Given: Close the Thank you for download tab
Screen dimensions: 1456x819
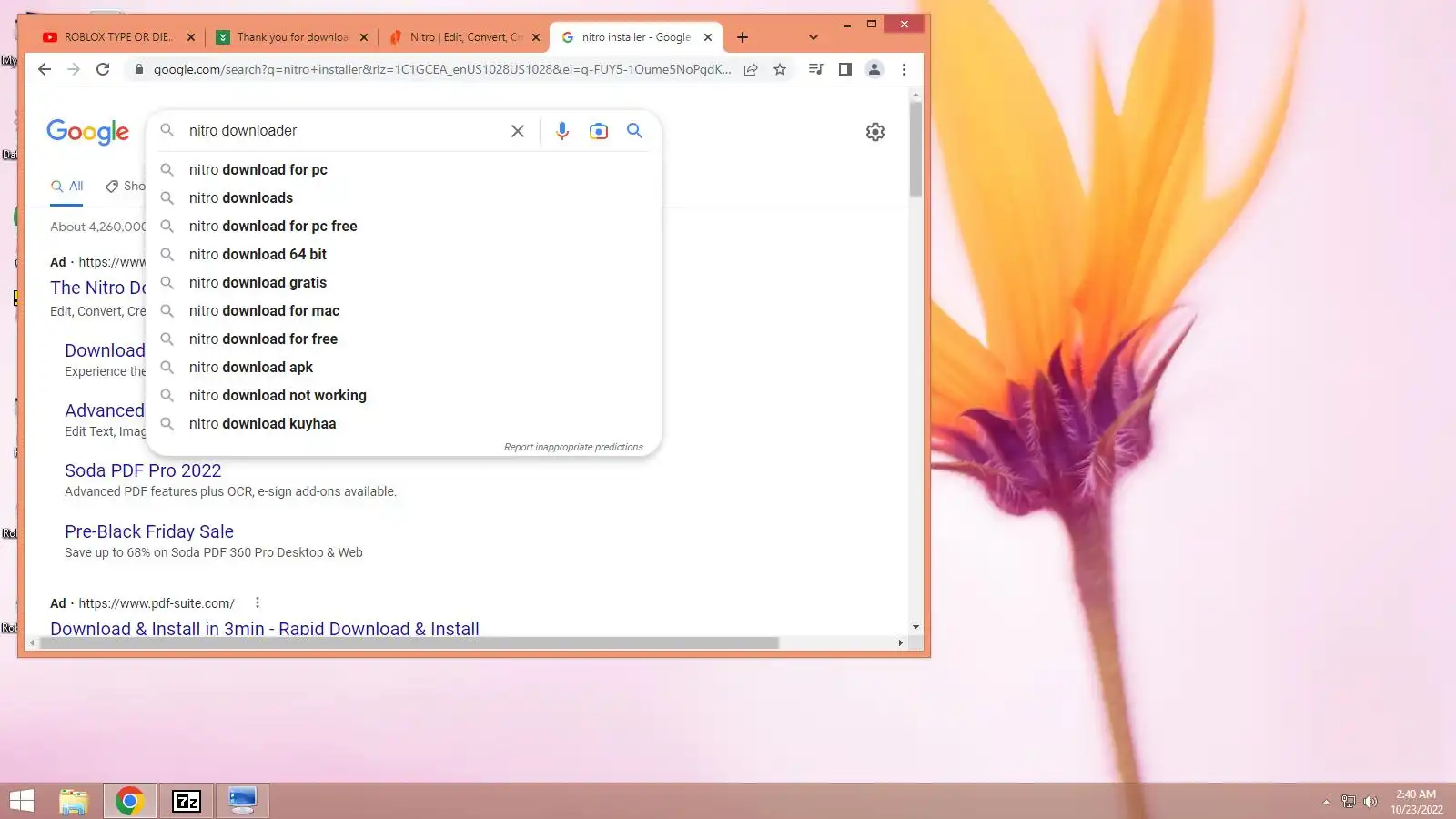Looking at the screenshot, I should (x=364, y=37).
